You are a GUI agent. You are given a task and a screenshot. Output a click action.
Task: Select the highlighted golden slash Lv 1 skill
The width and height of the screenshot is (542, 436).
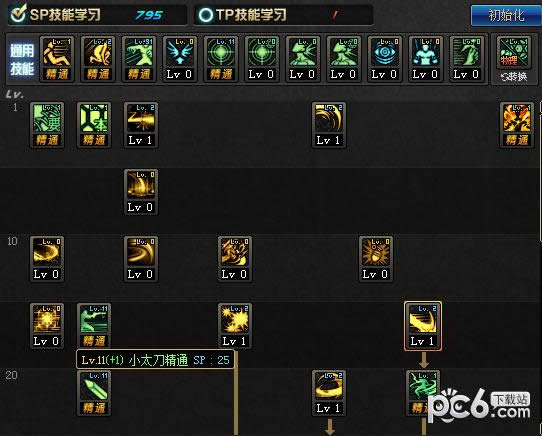pos(423,326)
